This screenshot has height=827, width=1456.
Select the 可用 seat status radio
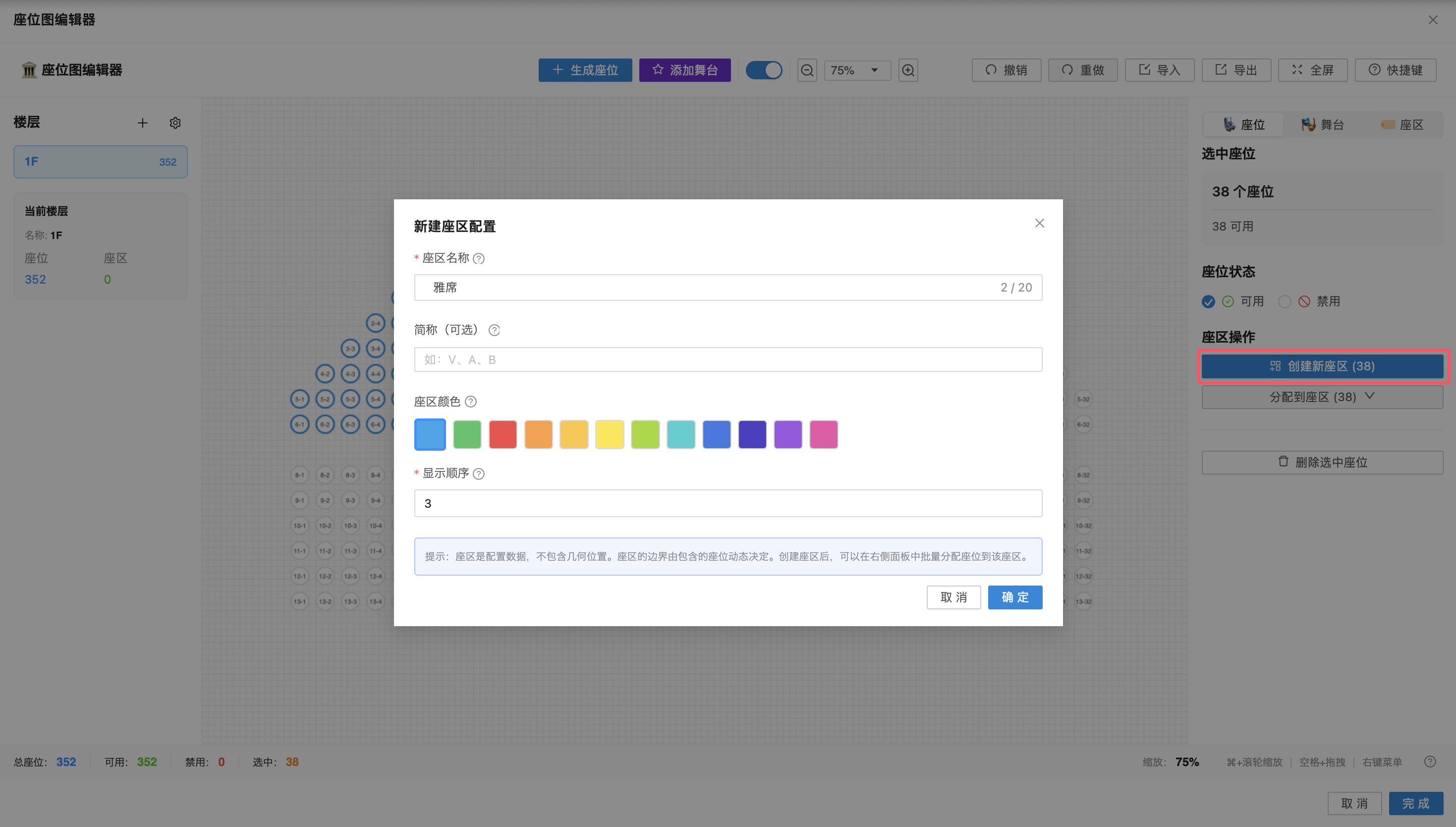point(1209,301)
